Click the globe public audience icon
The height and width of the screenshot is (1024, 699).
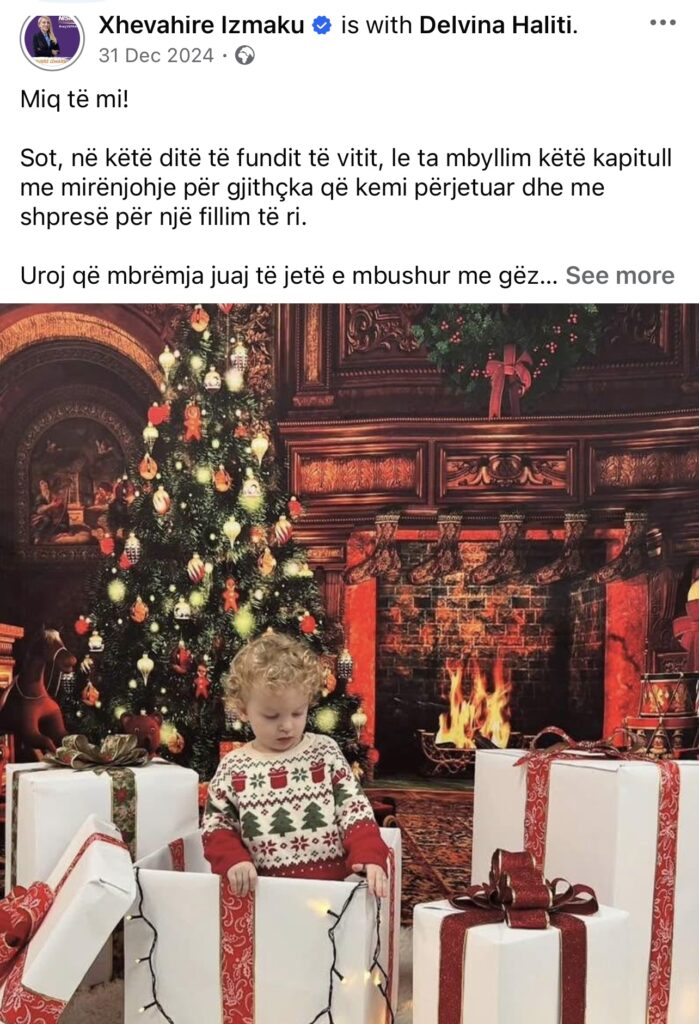[x=245, y=56]
